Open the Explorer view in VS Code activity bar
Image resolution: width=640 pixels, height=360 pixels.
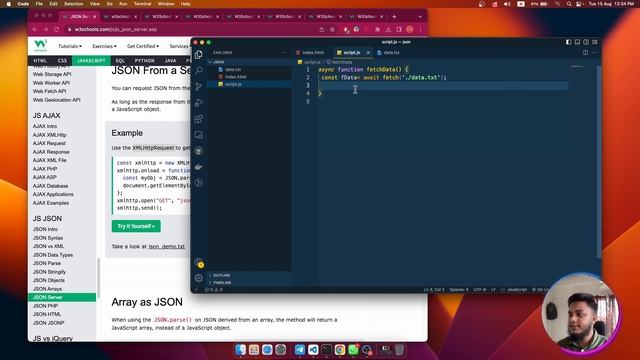tap(199, 54)
